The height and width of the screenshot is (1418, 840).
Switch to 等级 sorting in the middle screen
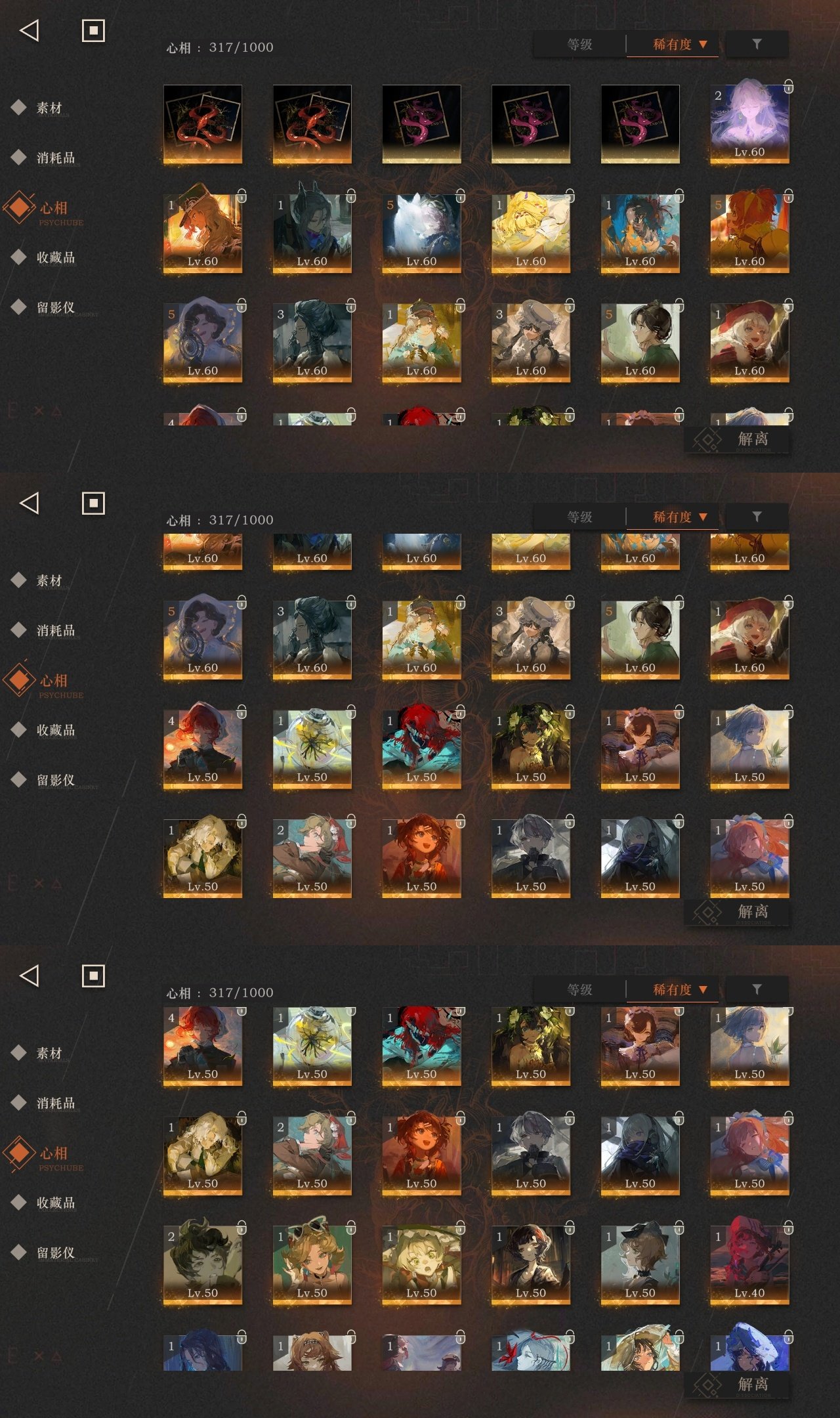(579, 517)
